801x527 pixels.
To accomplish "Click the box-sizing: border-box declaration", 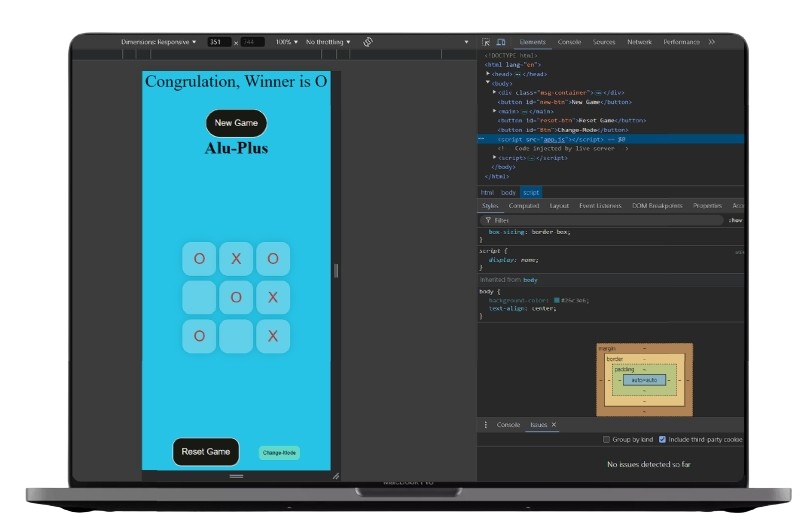I will tap(529, 232).
